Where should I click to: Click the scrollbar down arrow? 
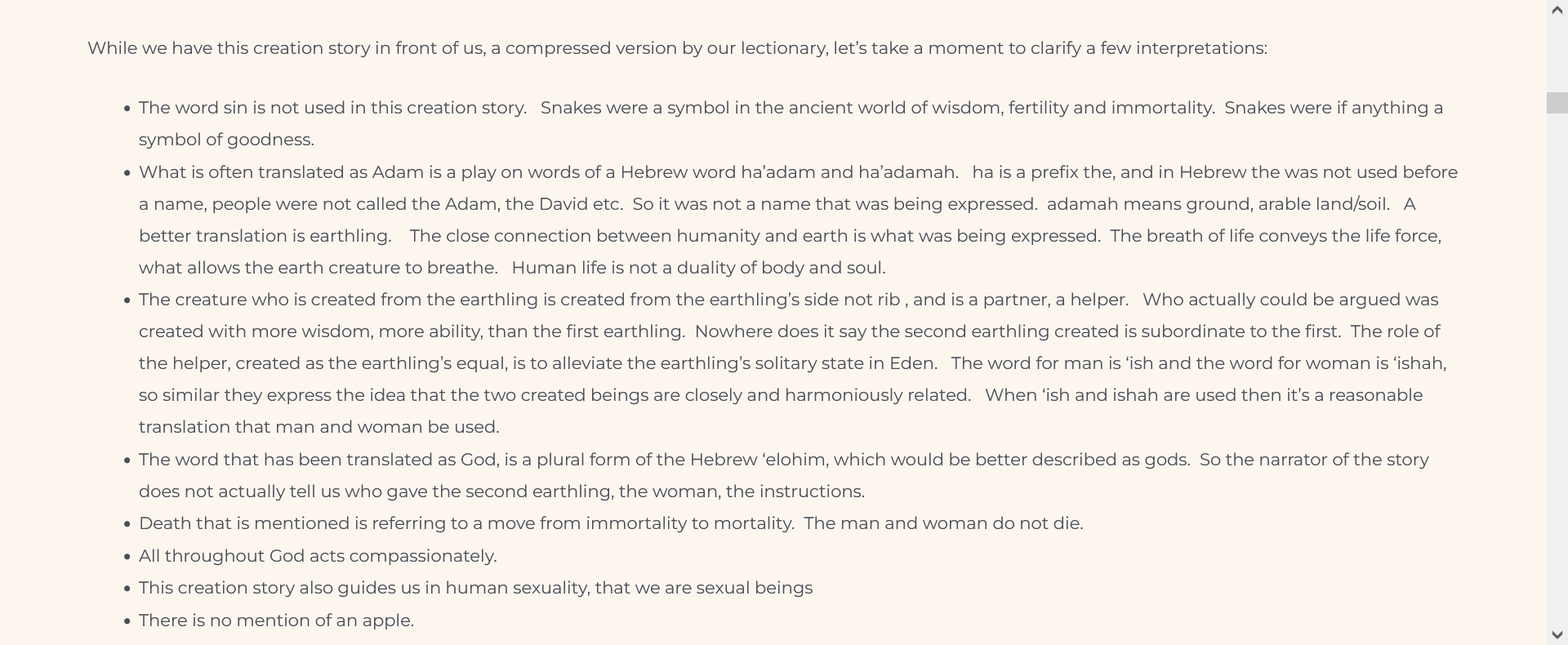(1557, 634)
